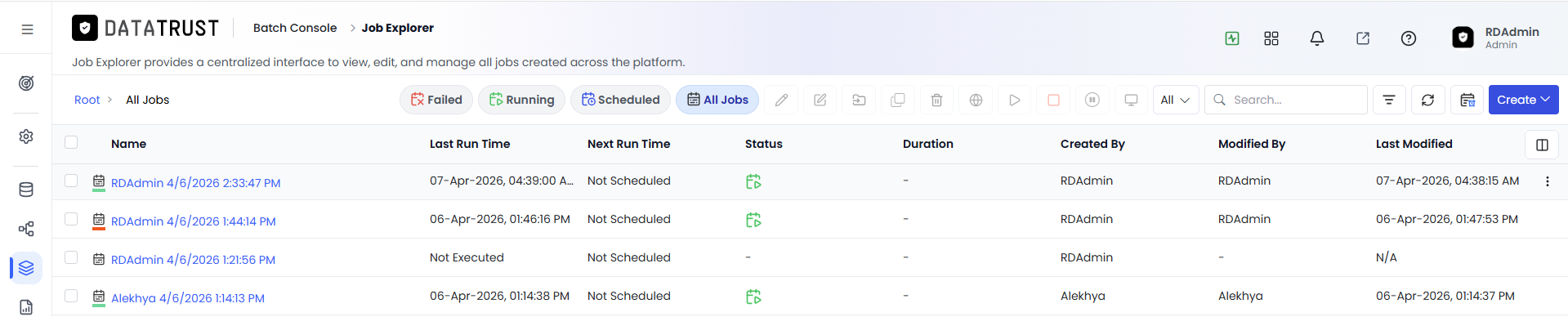Screen dimensions: 1568x317
Task: Open job RDAdmin 4/6/2026 1:44:14 PM
Action: [x=194, y=221]
